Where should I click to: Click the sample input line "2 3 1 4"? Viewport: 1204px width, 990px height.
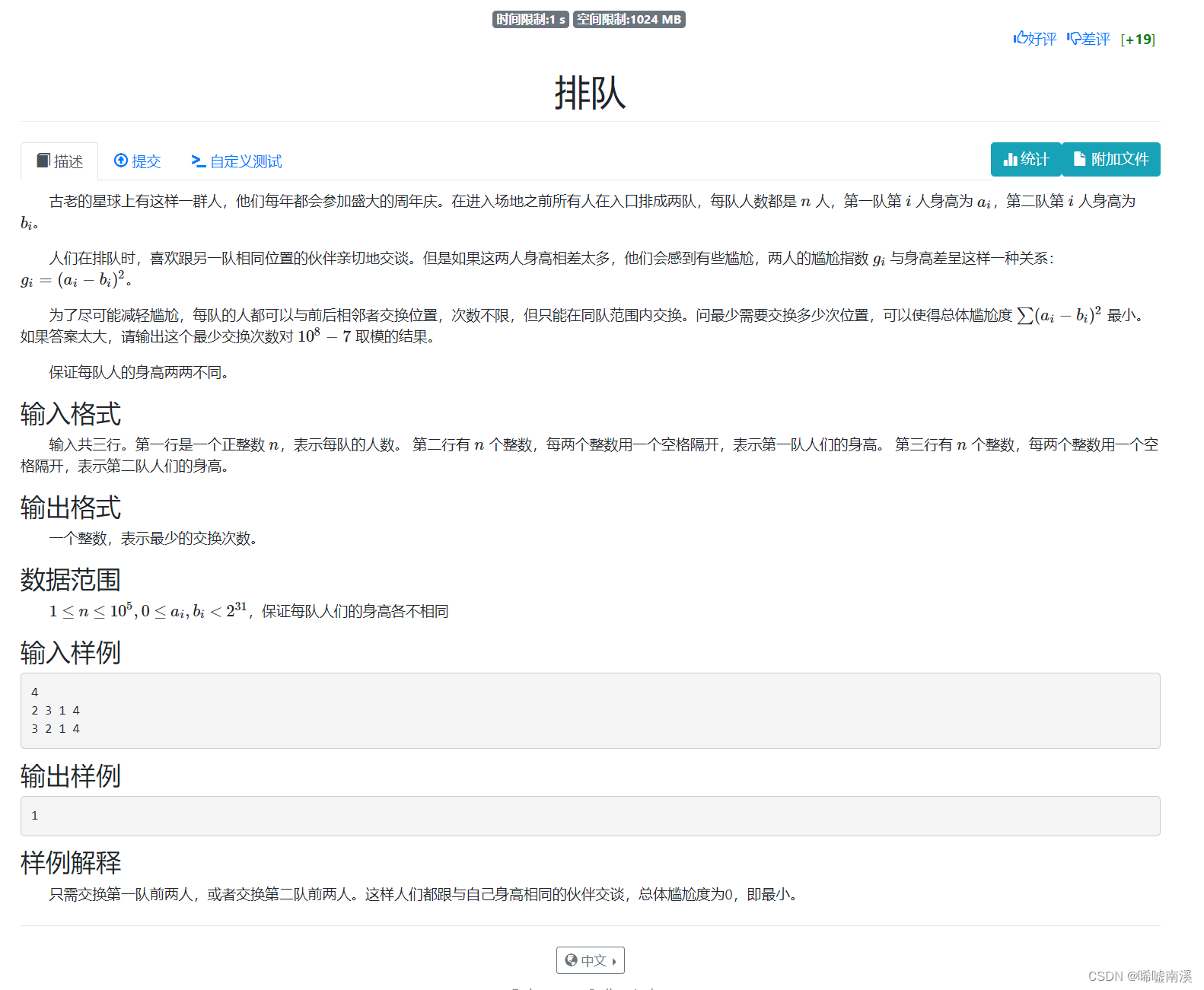coord(56,711)
